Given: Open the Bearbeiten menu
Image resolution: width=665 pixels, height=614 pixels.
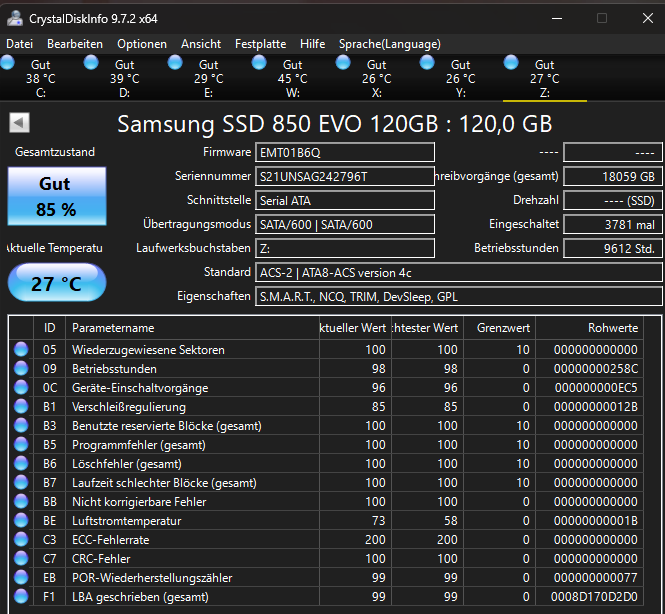Looking at the screenshot, I should coord(75,44).
